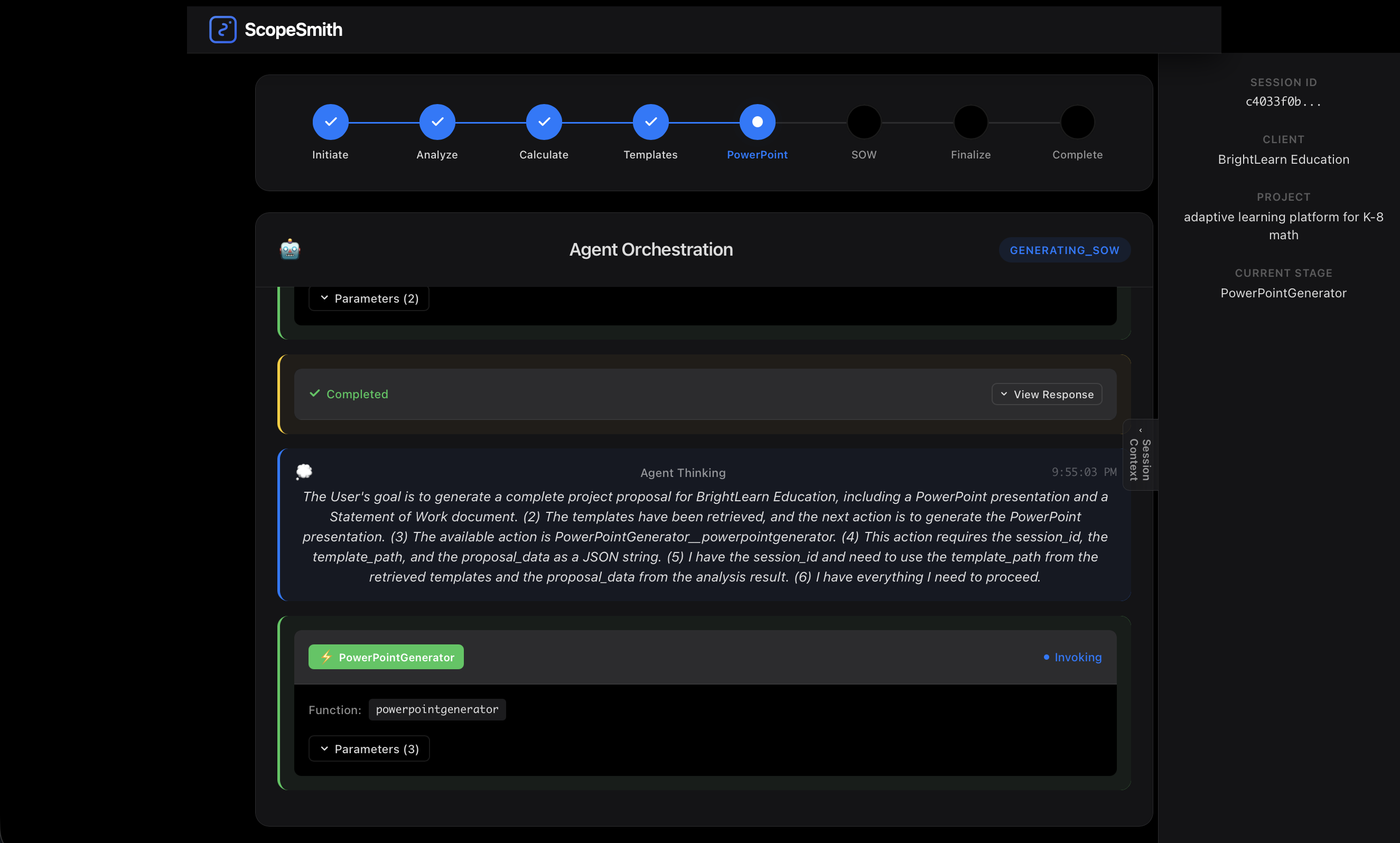1400x843 pixels.
Task: Click the robot icon beside Agent Orchestration
Action: (x=290, y=249)
